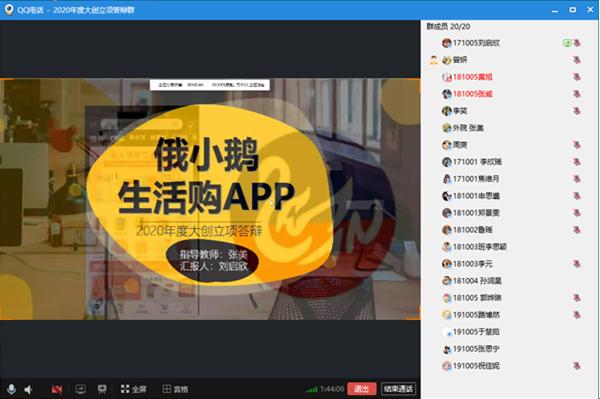The image size is (600, 399).
Task: Click the screen sharing icon in toolbar
Action: pyautogui.click(x=81, y=389)
